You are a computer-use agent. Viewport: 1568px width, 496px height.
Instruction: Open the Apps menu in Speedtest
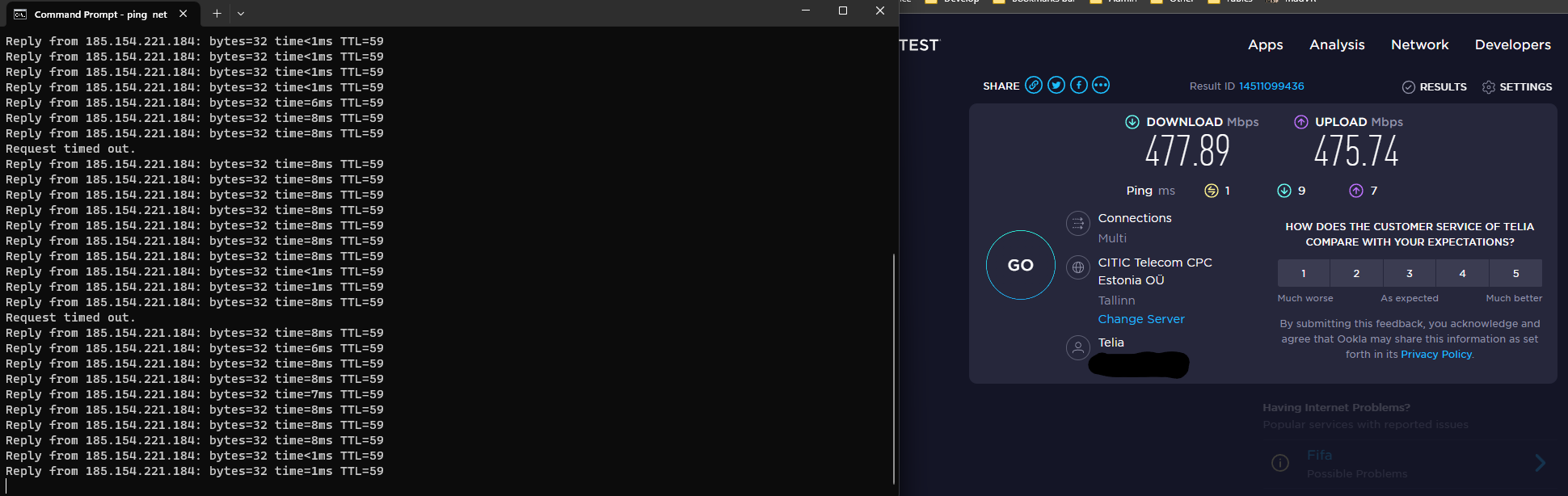[x=1266, y=45]
